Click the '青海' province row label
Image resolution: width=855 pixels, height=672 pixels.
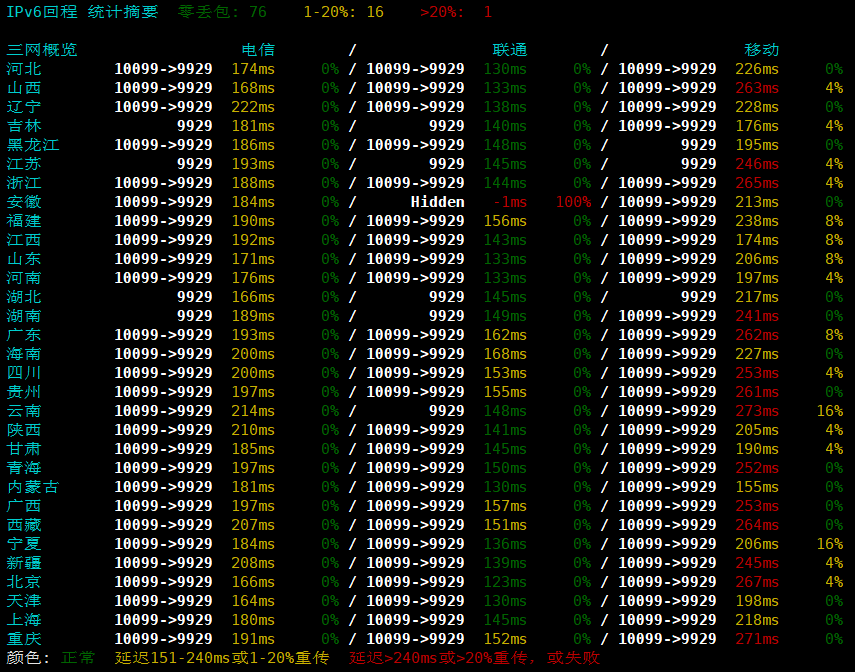point(24,468)
